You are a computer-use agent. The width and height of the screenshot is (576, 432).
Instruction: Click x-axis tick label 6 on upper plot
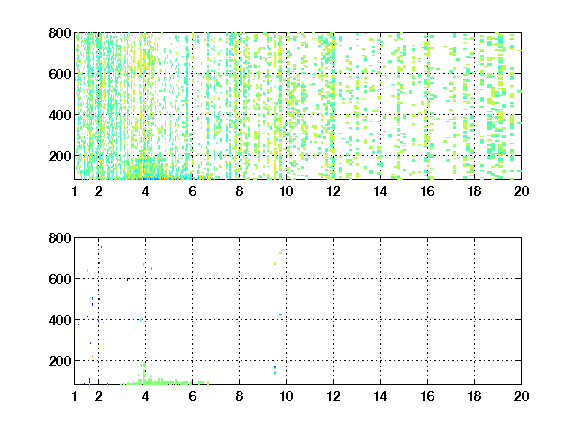pyautogui.click(x=192, y=191)
